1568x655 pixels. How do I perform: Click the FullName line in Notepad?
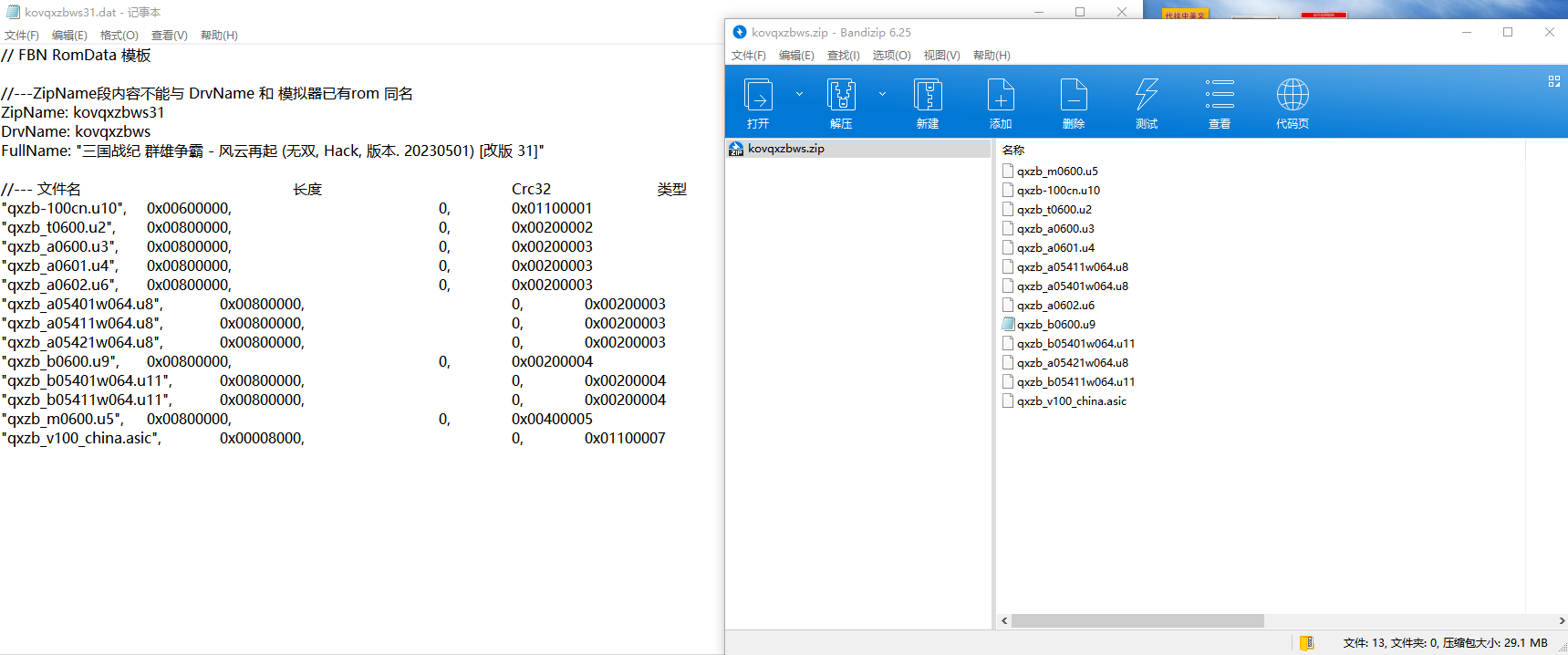pos(273,151)
